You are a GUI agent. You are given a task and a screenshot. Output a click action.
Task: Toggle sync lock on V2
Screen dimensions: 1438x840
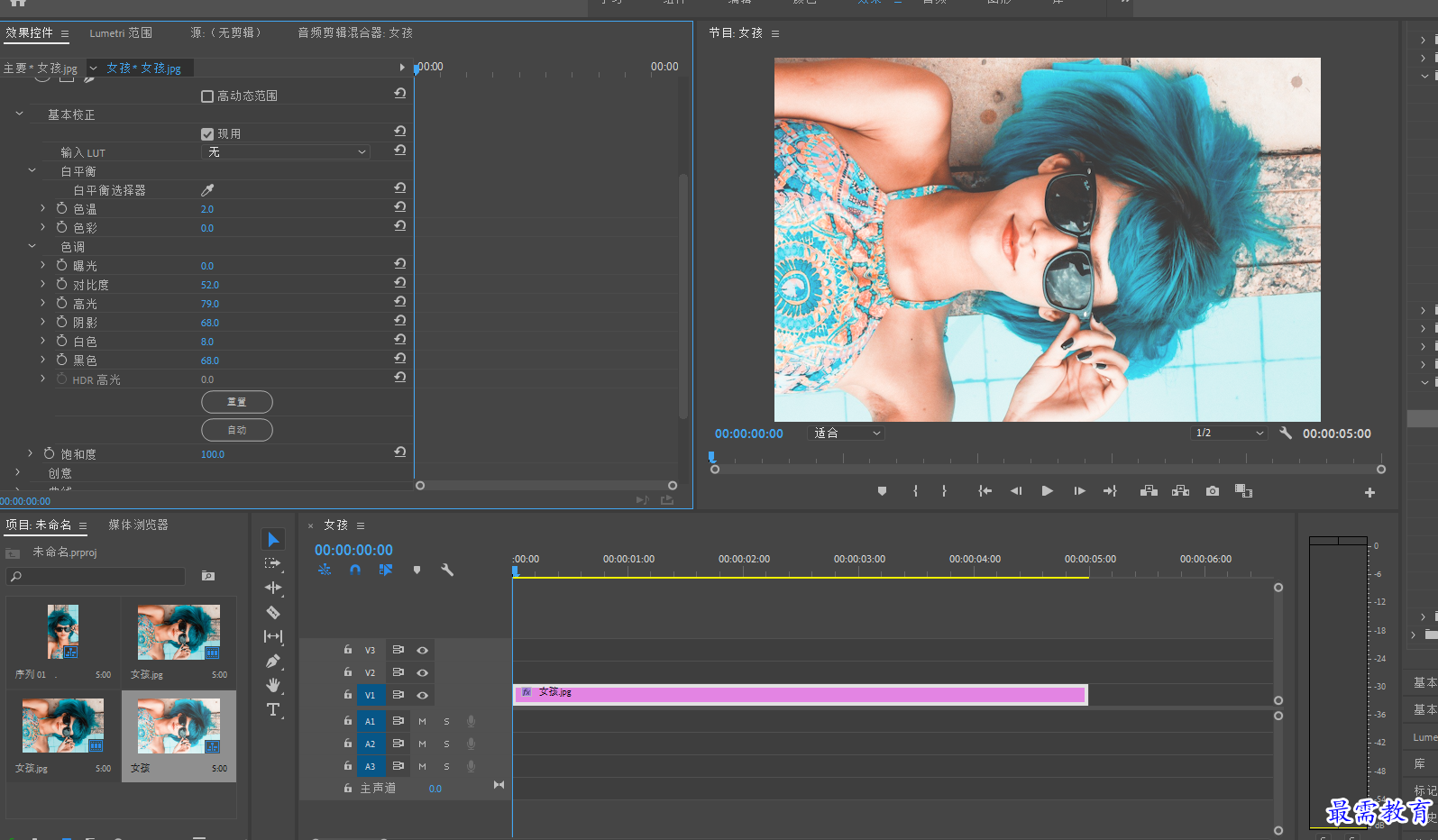398,672
